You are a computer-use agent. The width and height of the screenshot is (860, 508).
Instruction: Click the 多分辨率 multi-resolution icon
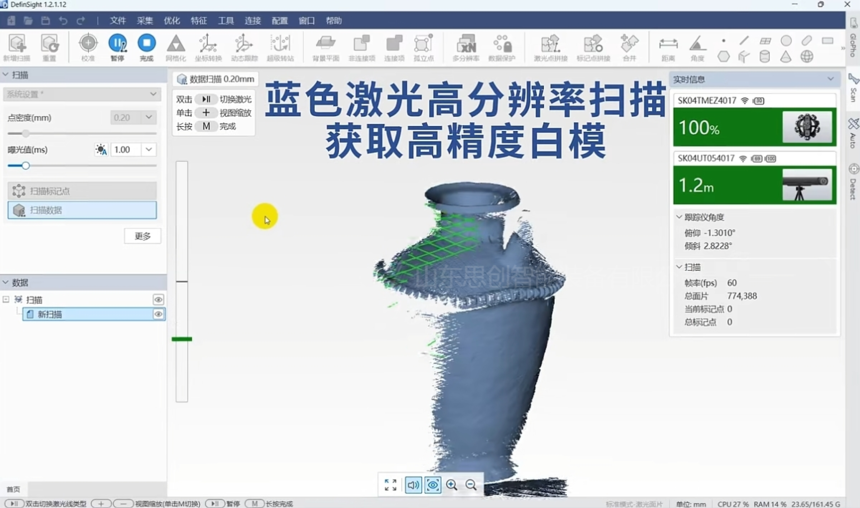coord(466,47)
